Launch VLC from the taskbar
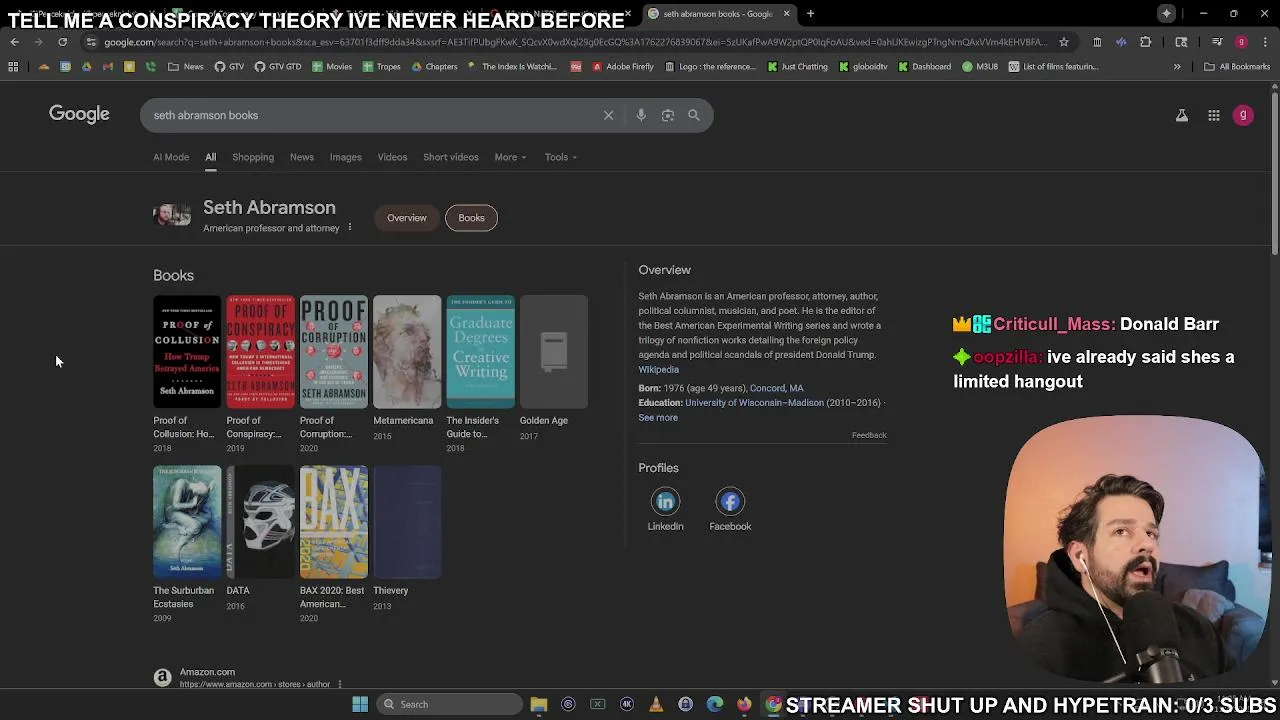The width and height of the screenshot is (1280, 720). [656, 704]
